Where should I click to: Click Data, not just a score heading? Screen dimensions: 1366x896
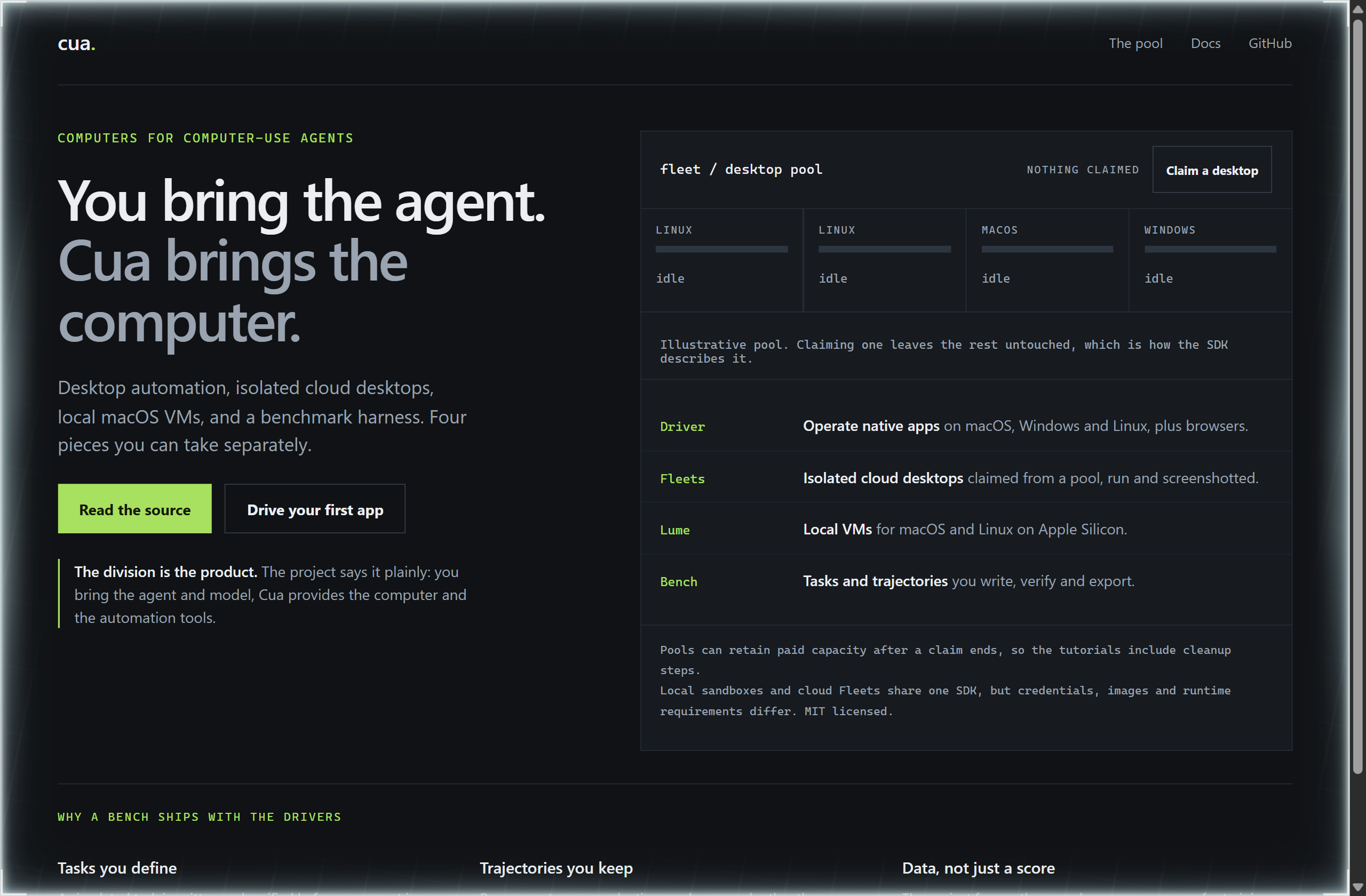pyautogui.click(x=978, y=868)
